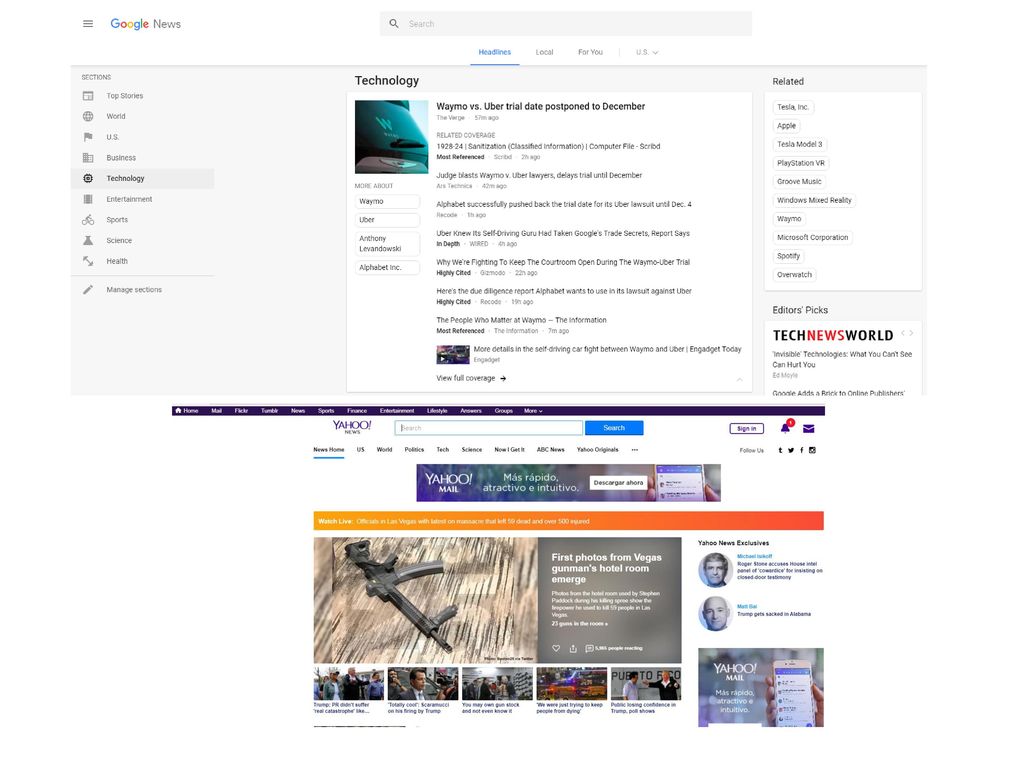Click Descargar ahora in Yahoo Mail banner
Viewport: 1024px width, 768px height.
618,483
